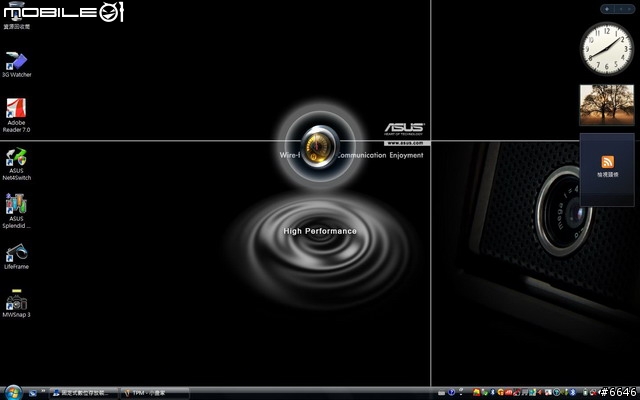Expand the Quick Launch overflow chevron
640x400 pixels.
tap(43, 391)
